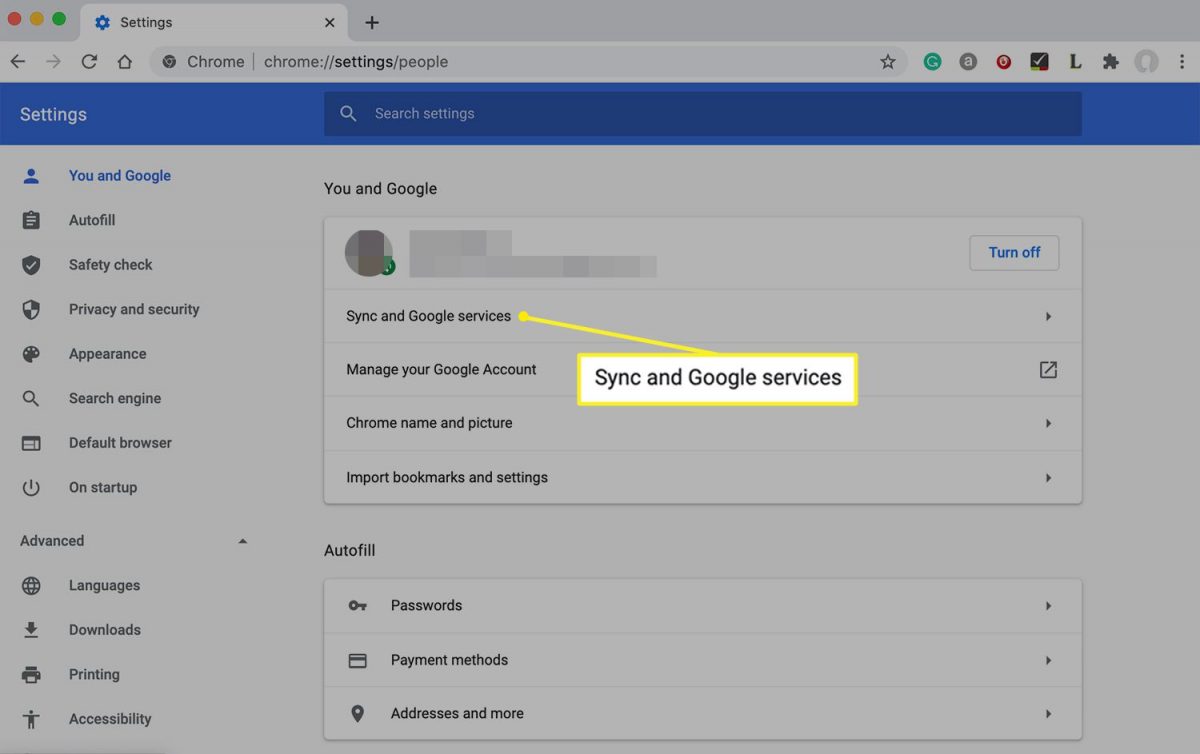Image resolution: width=1200 pixels, height=754 pixels.
Task: Select Privacy and security in the sidebar
Action: coord(133,309)
